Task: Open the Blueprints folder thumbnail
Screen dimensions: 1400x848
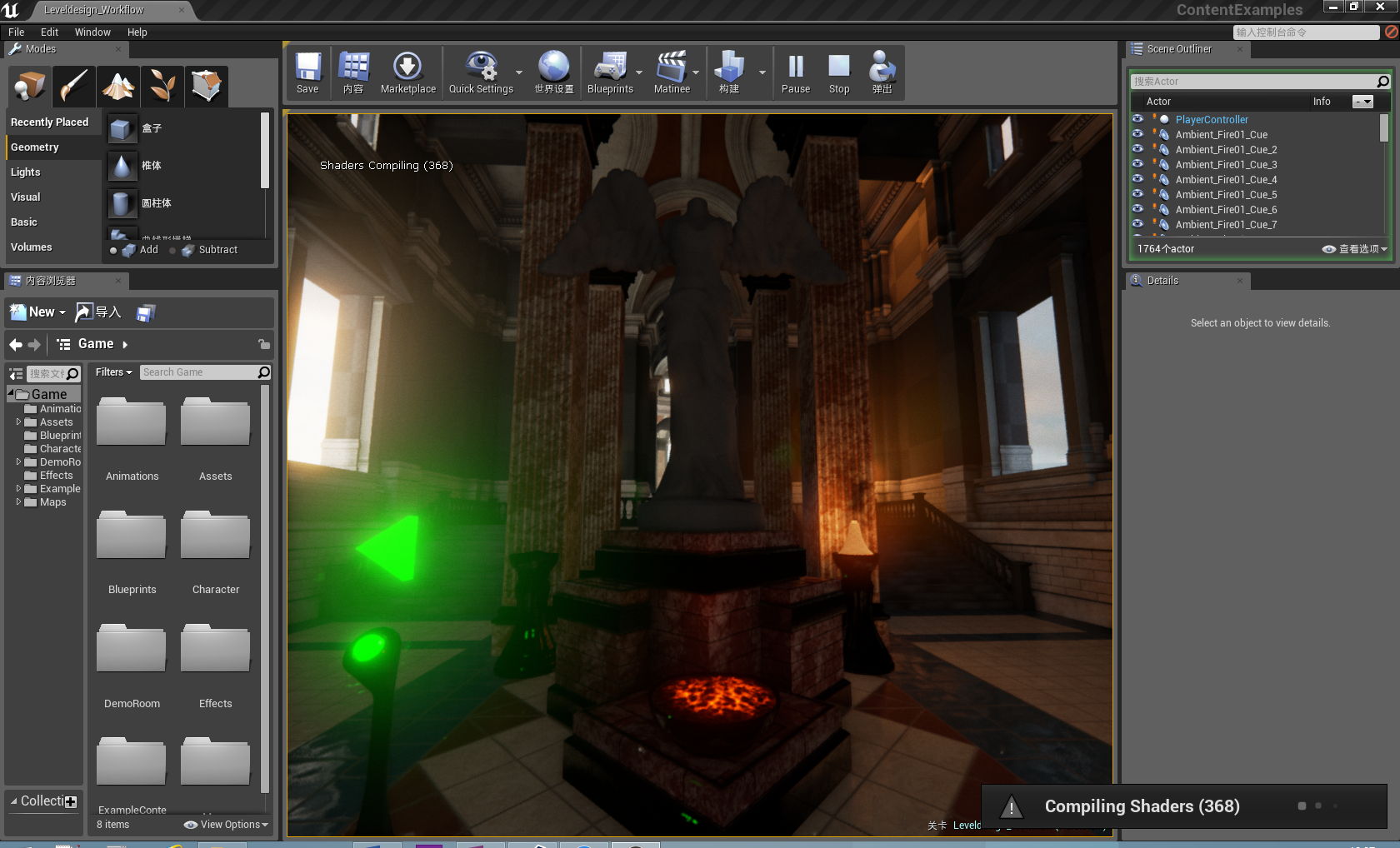Action: tap(132, 536)
